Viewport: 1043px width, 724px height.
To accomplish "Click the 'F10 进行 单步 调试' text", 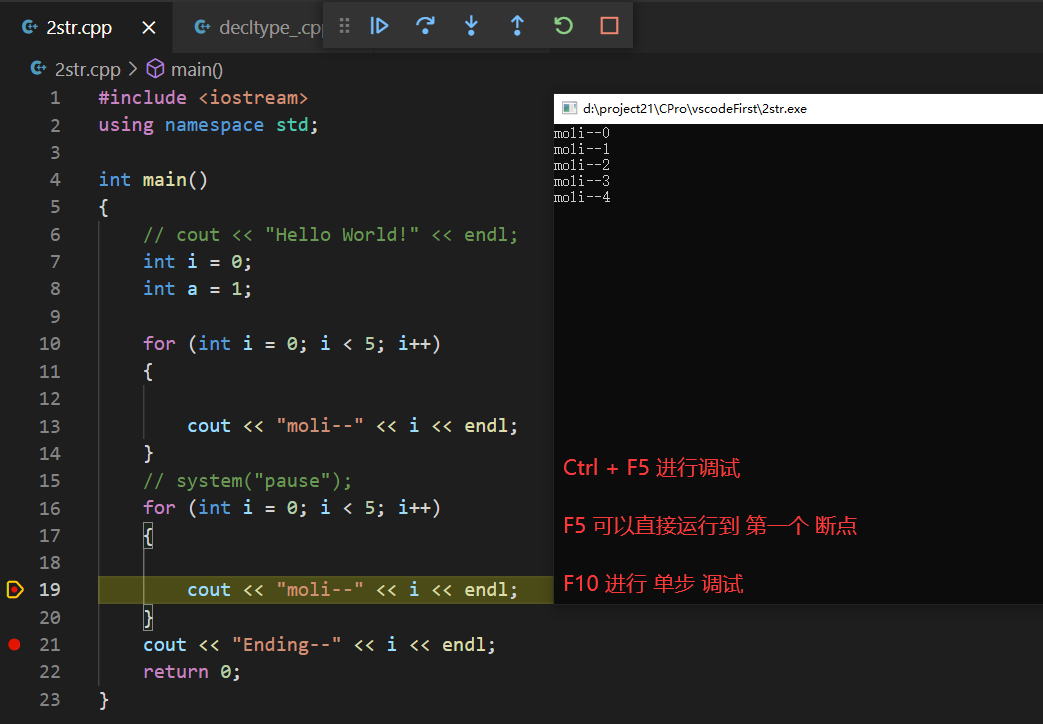I will tap(653, 584).
